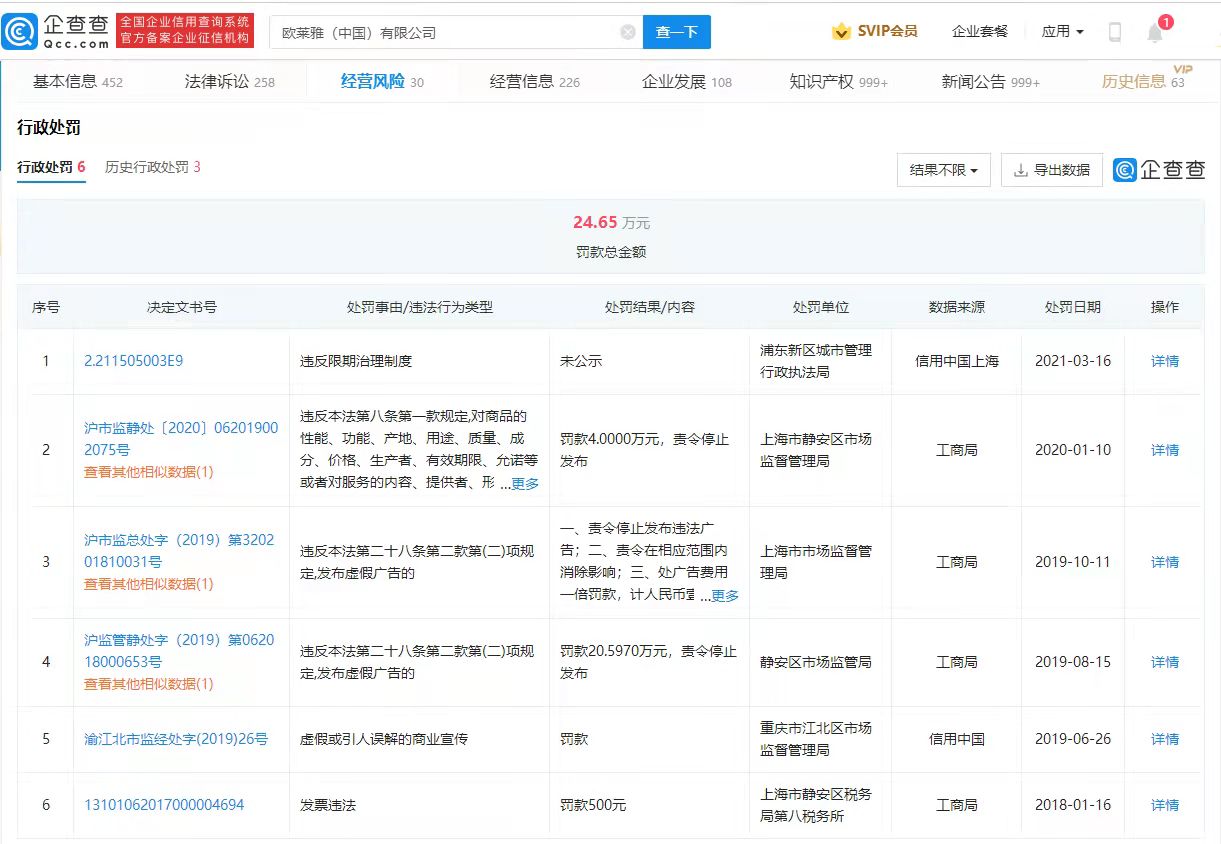
Task: Open the 历史信息 VIP tab
Action: click(1143, 82)
